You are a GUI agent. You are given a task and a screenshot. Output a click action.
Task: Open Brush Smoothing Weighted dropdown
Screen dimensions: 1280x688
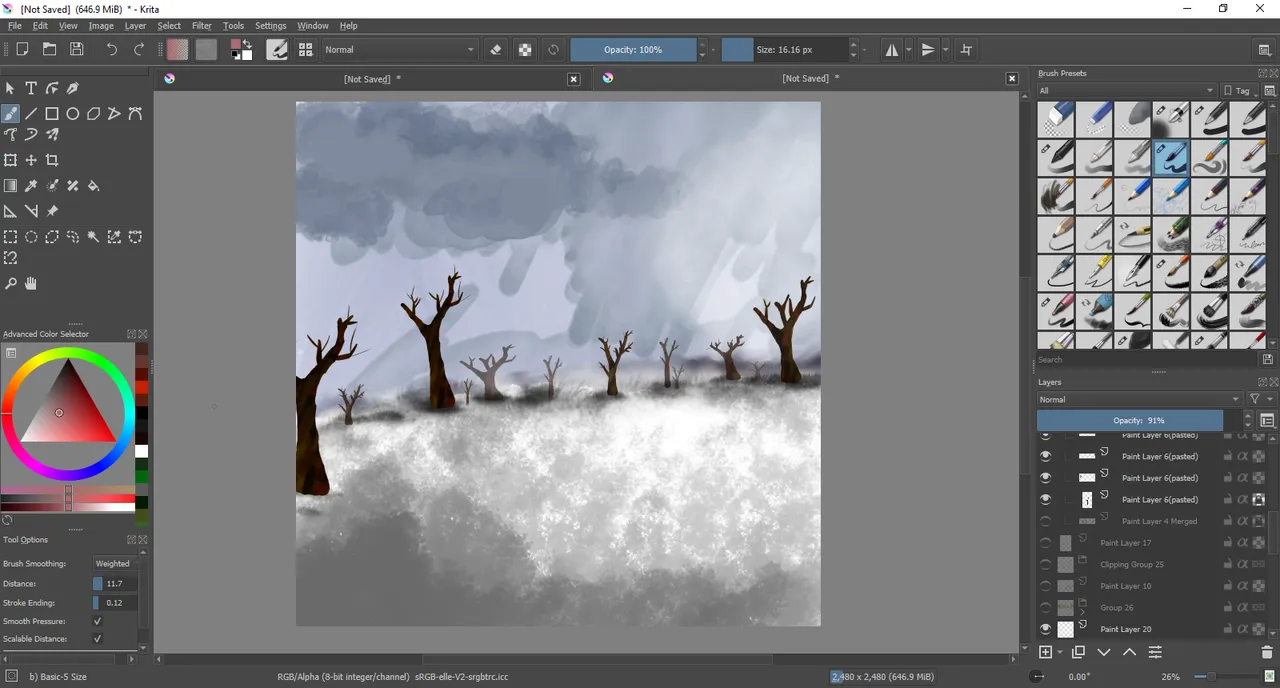point(112,563)
